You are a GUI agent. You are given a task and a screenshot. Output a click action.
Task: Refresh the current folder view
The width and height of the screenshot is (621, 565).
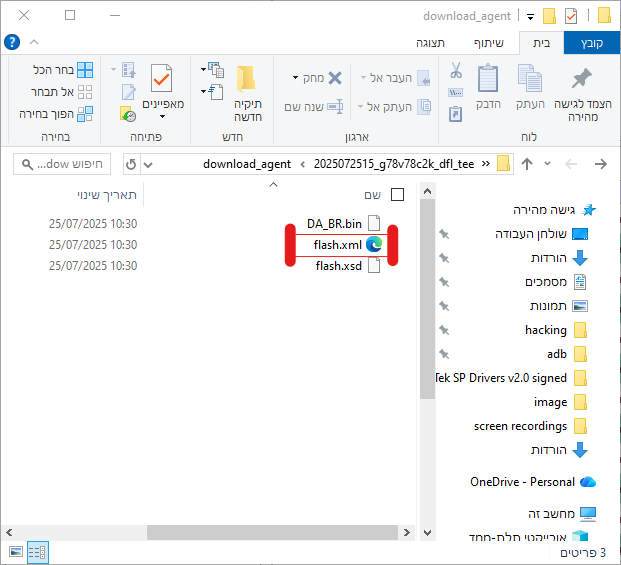point(130,164)
